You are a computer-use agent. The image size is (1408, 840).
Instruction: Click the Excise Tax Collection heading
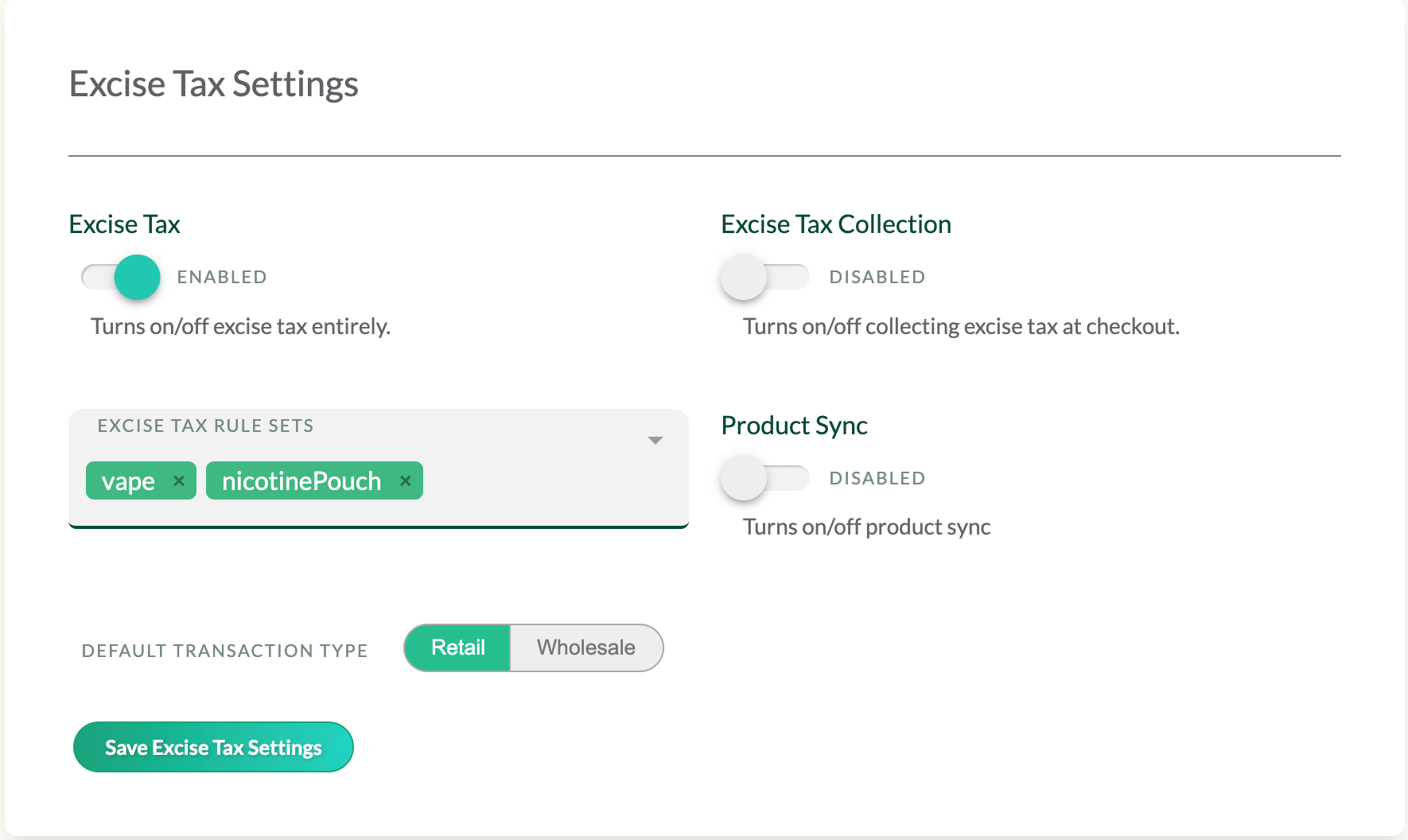pyautogui.click(x=835, y=224)
